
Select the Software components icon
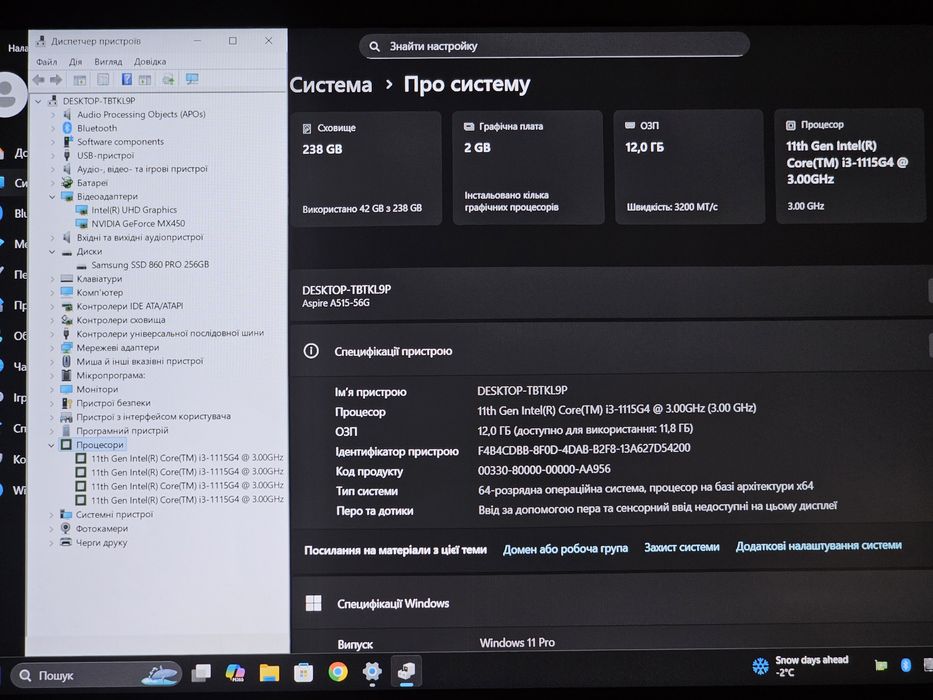(67, 142)
